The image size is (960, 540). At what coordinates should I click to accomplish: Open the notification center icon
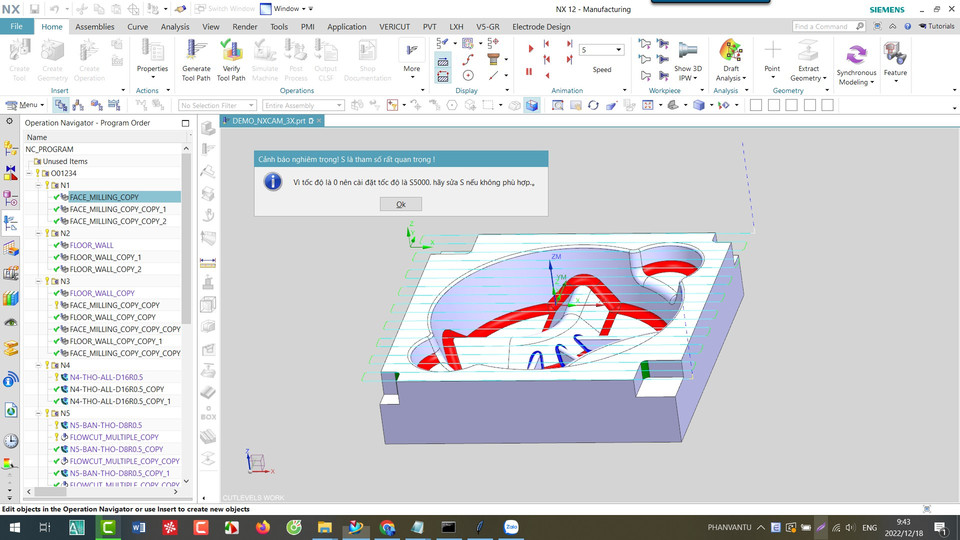940,527
